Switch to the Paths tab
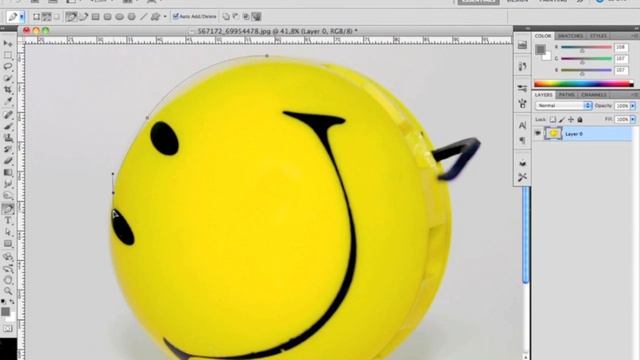Viewport: 640px width, 360px height. click(x=567, y=95)
